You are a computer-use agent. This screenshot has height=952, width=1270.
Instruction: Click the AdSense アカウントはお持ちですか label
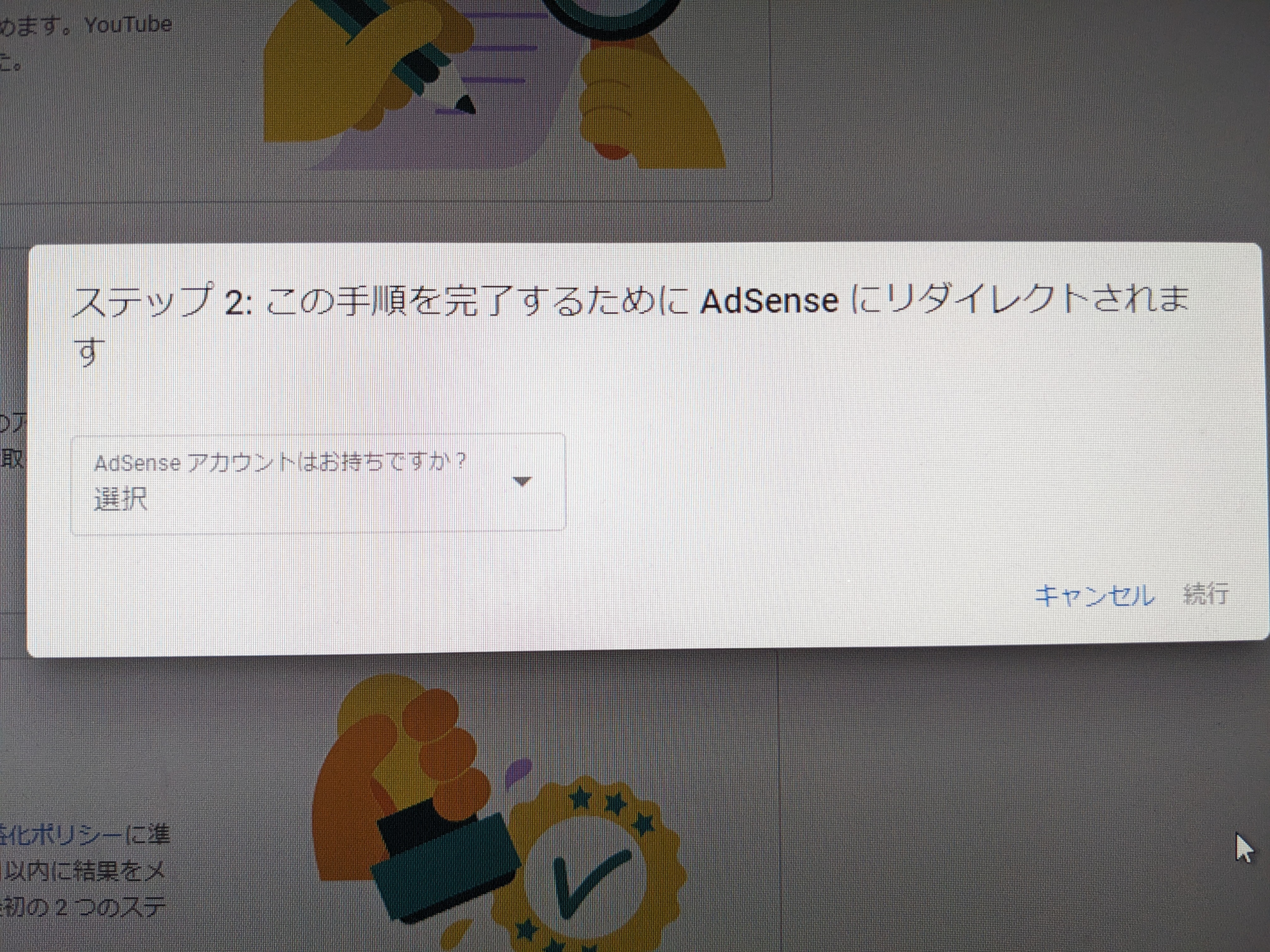280,462
